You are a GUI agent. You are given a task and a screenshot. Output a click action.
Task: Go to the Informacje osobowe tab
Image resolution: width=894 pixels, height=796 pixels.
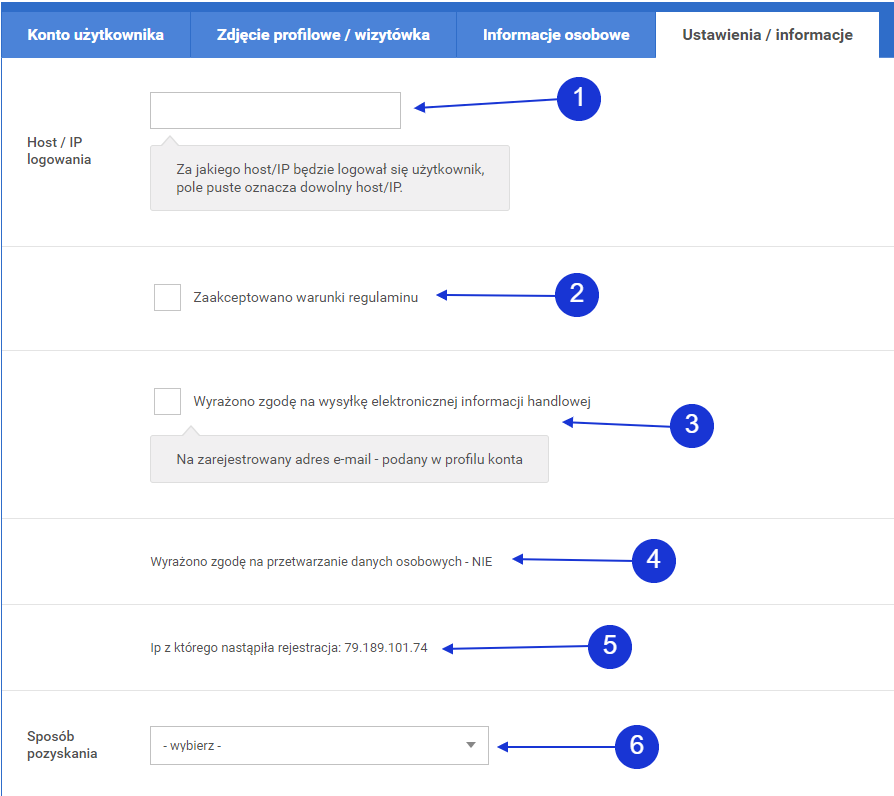556,35
